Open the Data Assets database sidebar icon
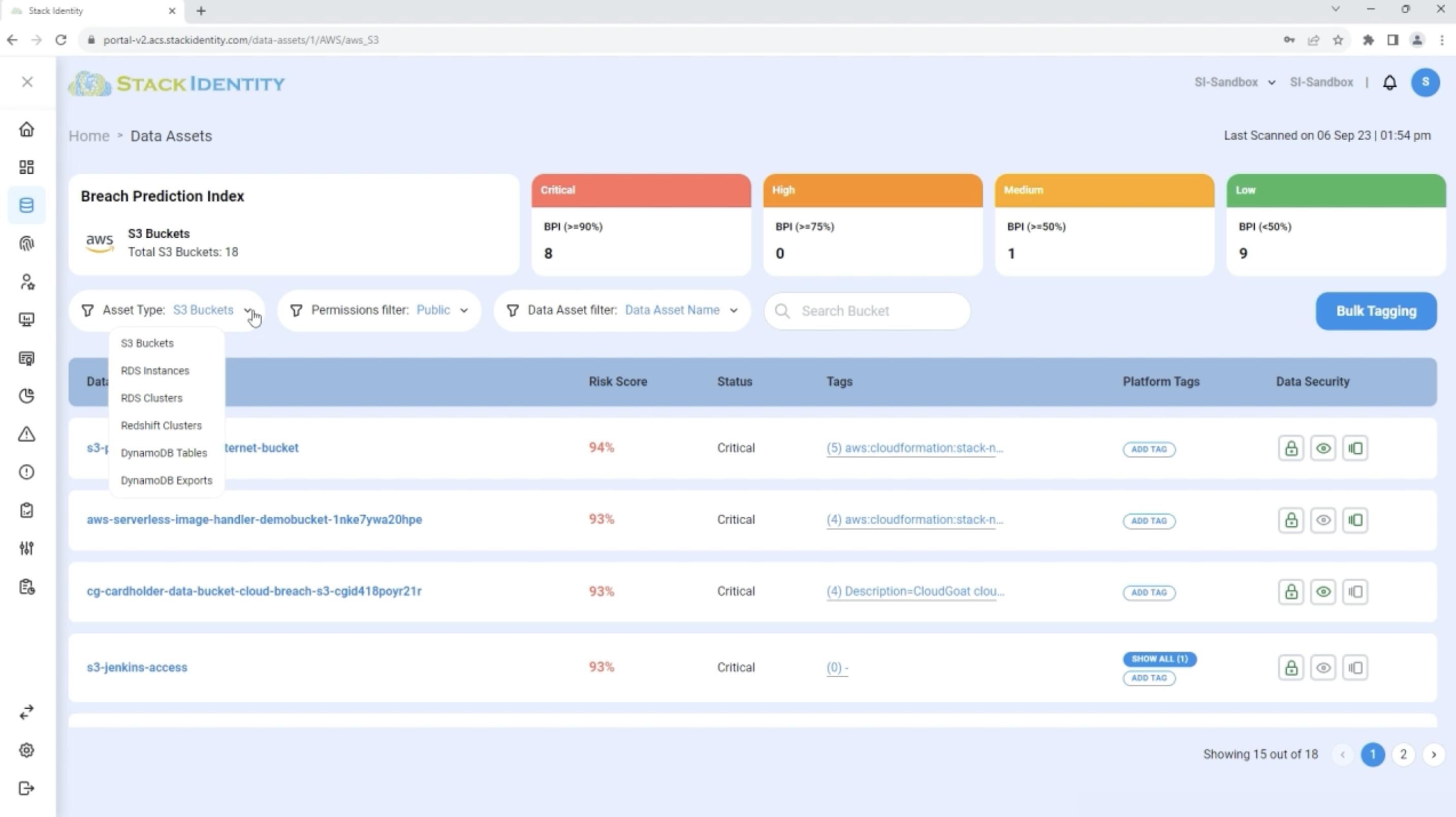This screenshot has height=817, width=1456. point(26,205)
